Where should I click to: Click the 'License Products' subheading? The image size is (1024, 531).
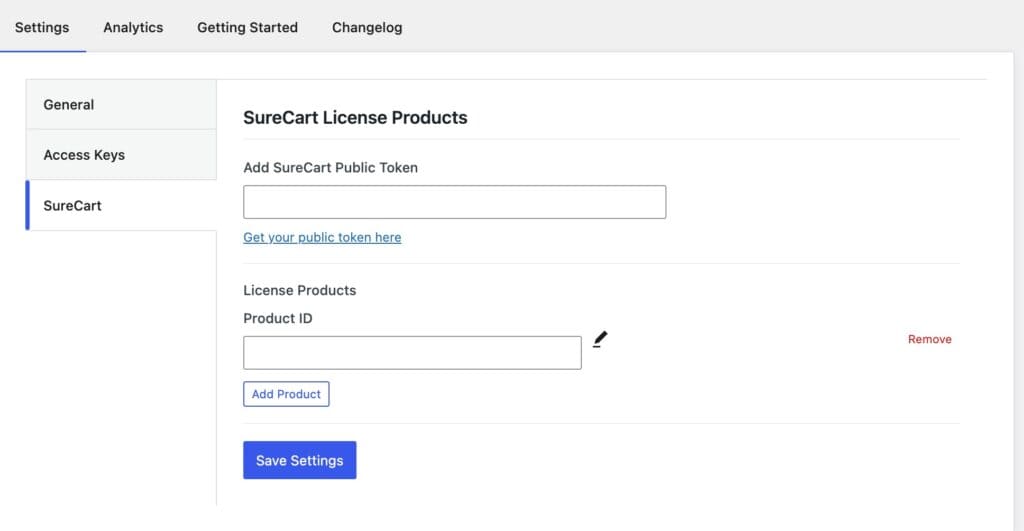coord(299,290)
